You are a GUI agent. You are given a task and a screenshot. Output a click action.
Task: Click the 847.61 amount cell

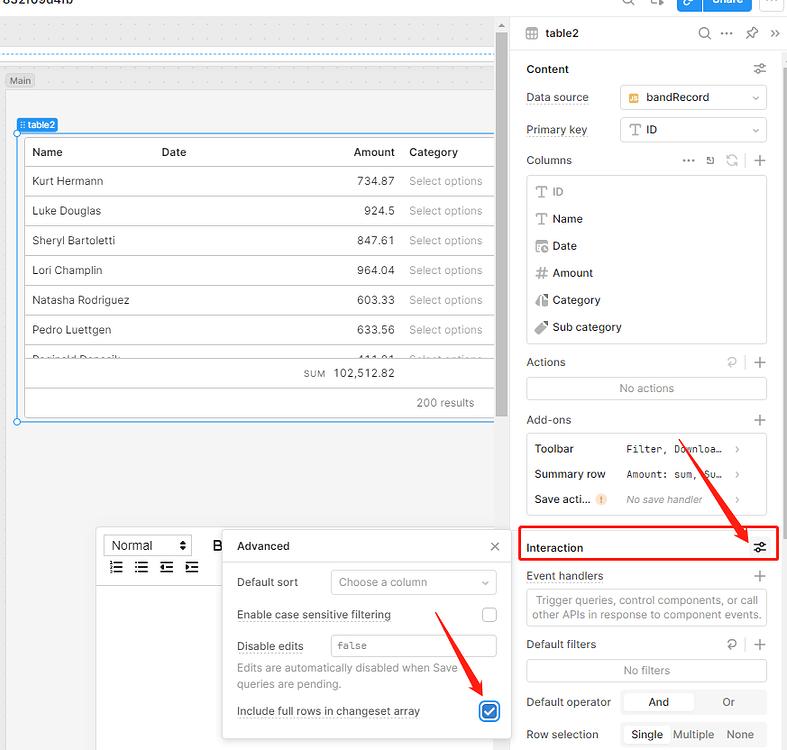[375, 240]
